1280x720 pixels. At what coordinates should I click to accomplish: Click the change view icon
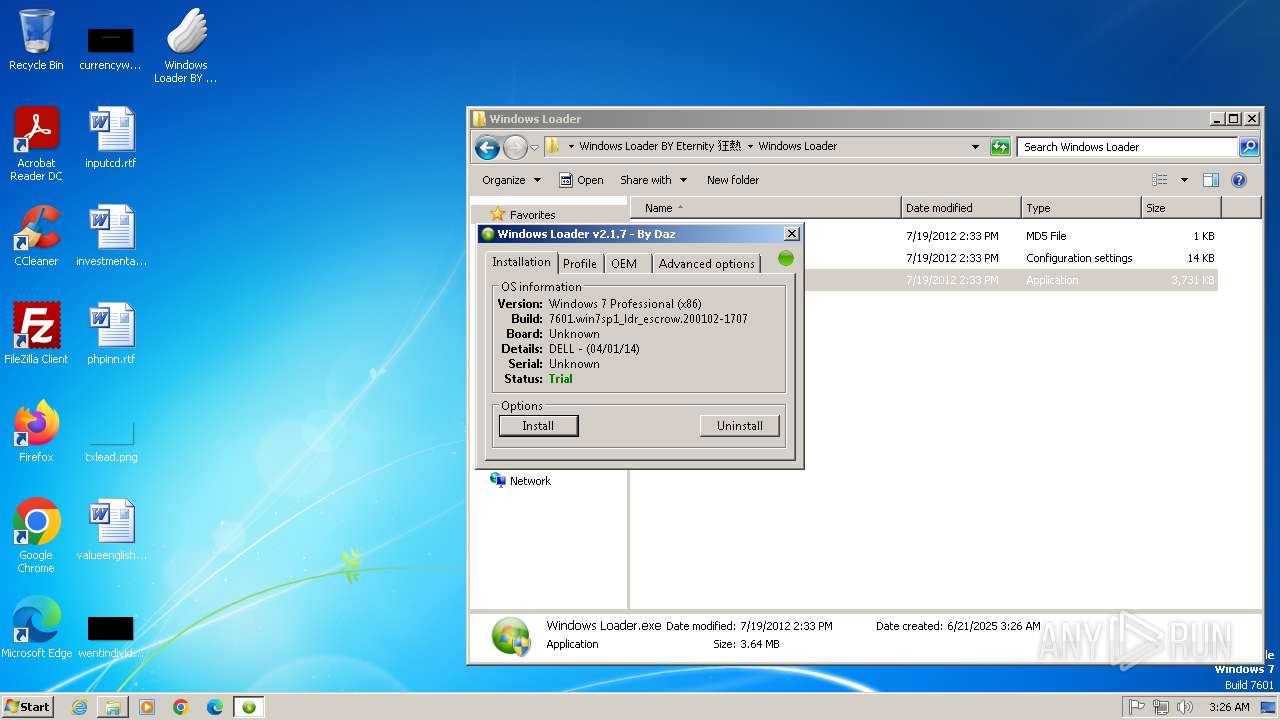[1160, 180]
